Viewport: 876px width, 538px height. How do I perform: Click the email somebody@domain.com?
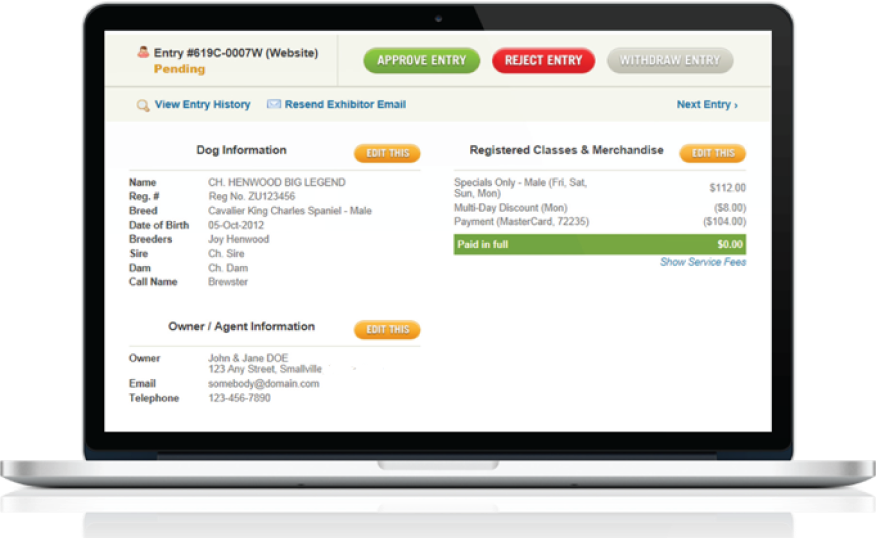pos(263,384)
